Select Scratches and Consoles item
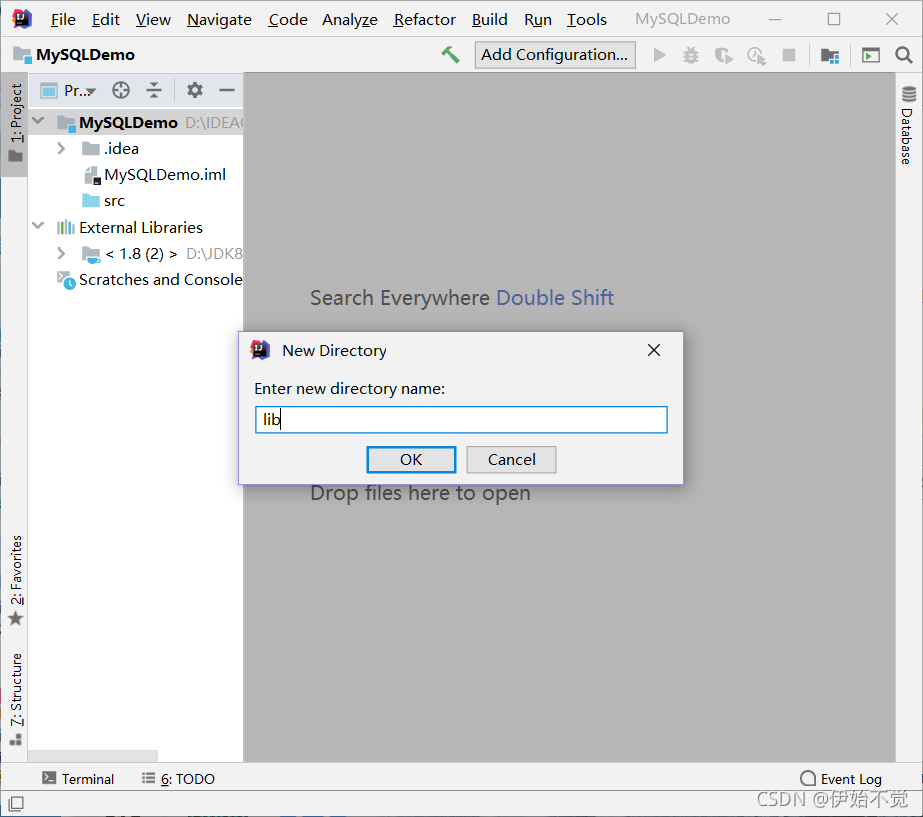 [150, 280]
